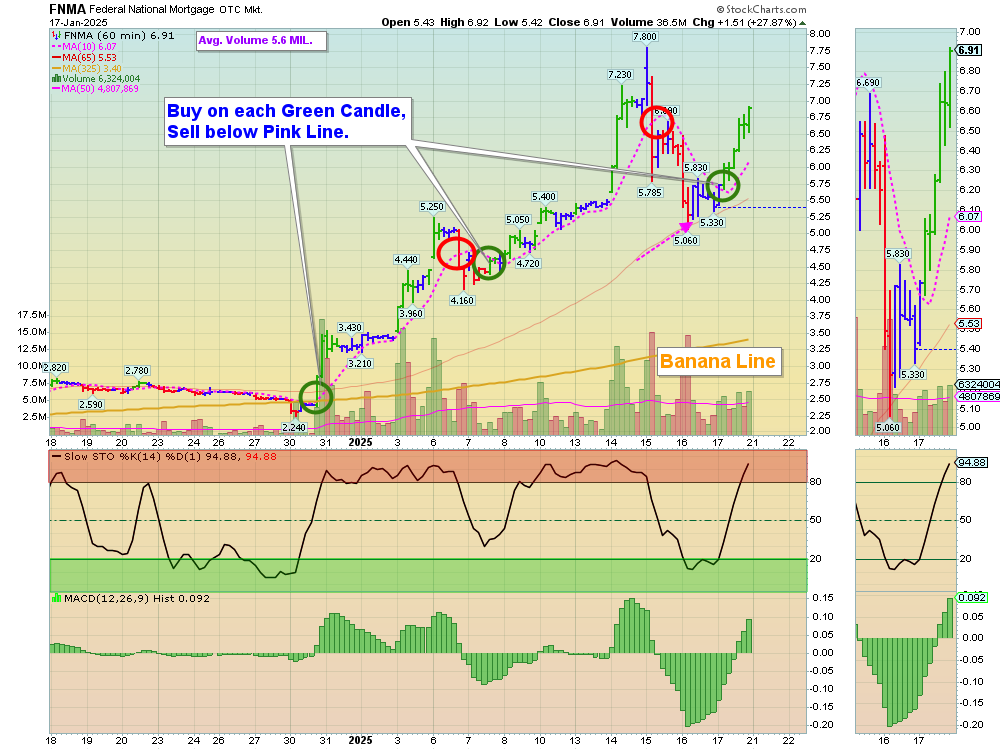1000x750 pixels.
Task: Click the 6.690 label in the zoom panel
Action: [868, 83]
